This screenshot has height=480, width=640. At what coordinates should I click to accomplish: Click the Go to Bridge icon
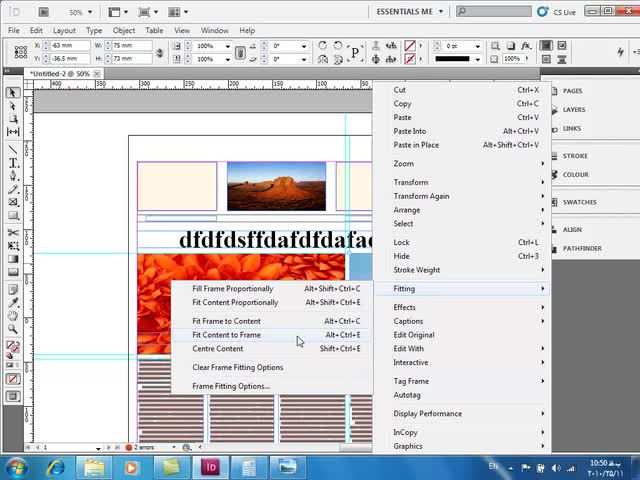tap(44, 12)
